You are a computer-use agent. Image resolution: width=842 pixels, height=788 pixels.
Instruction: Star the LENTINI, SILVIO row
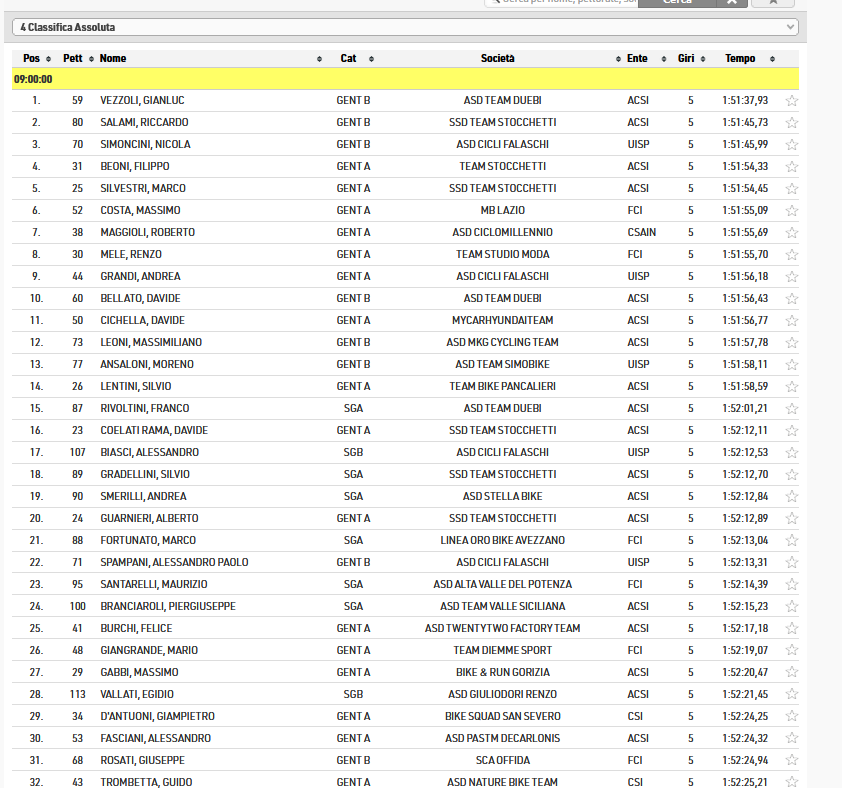pos(792,387)
